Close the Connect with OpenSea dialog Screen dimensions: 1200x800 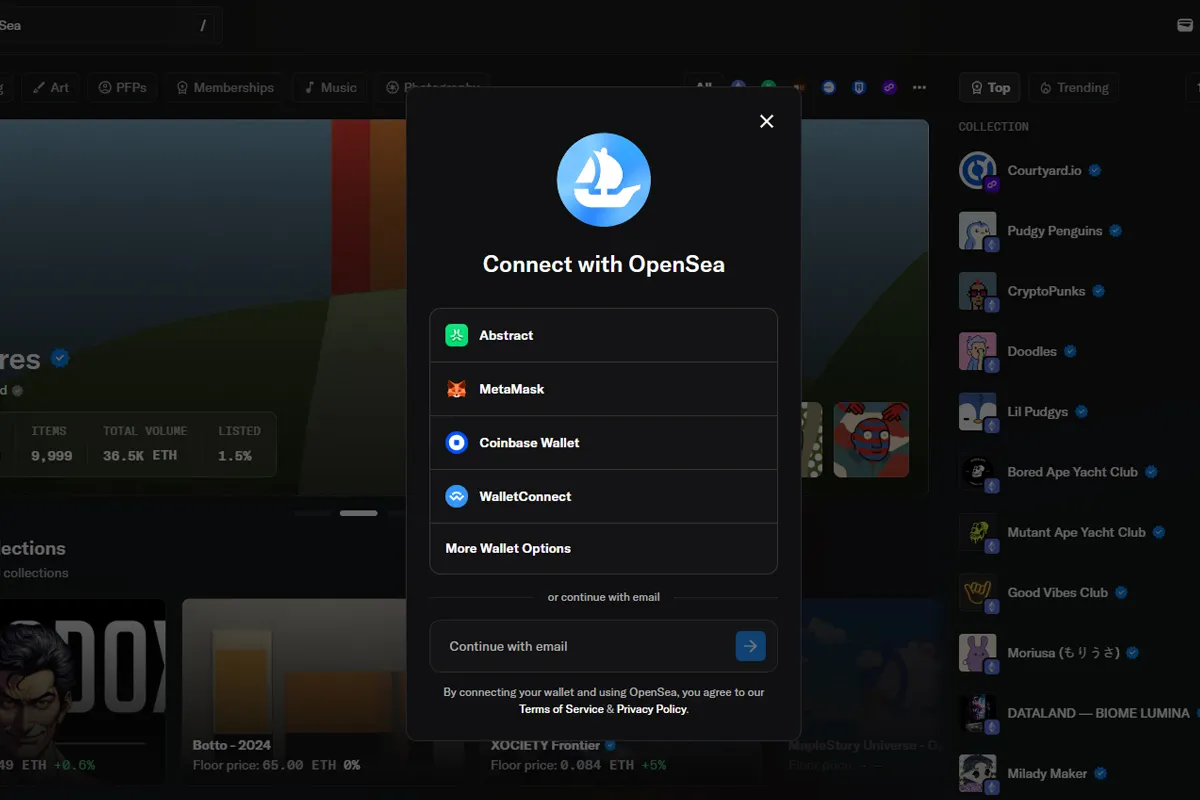click(x=767, y=121)
